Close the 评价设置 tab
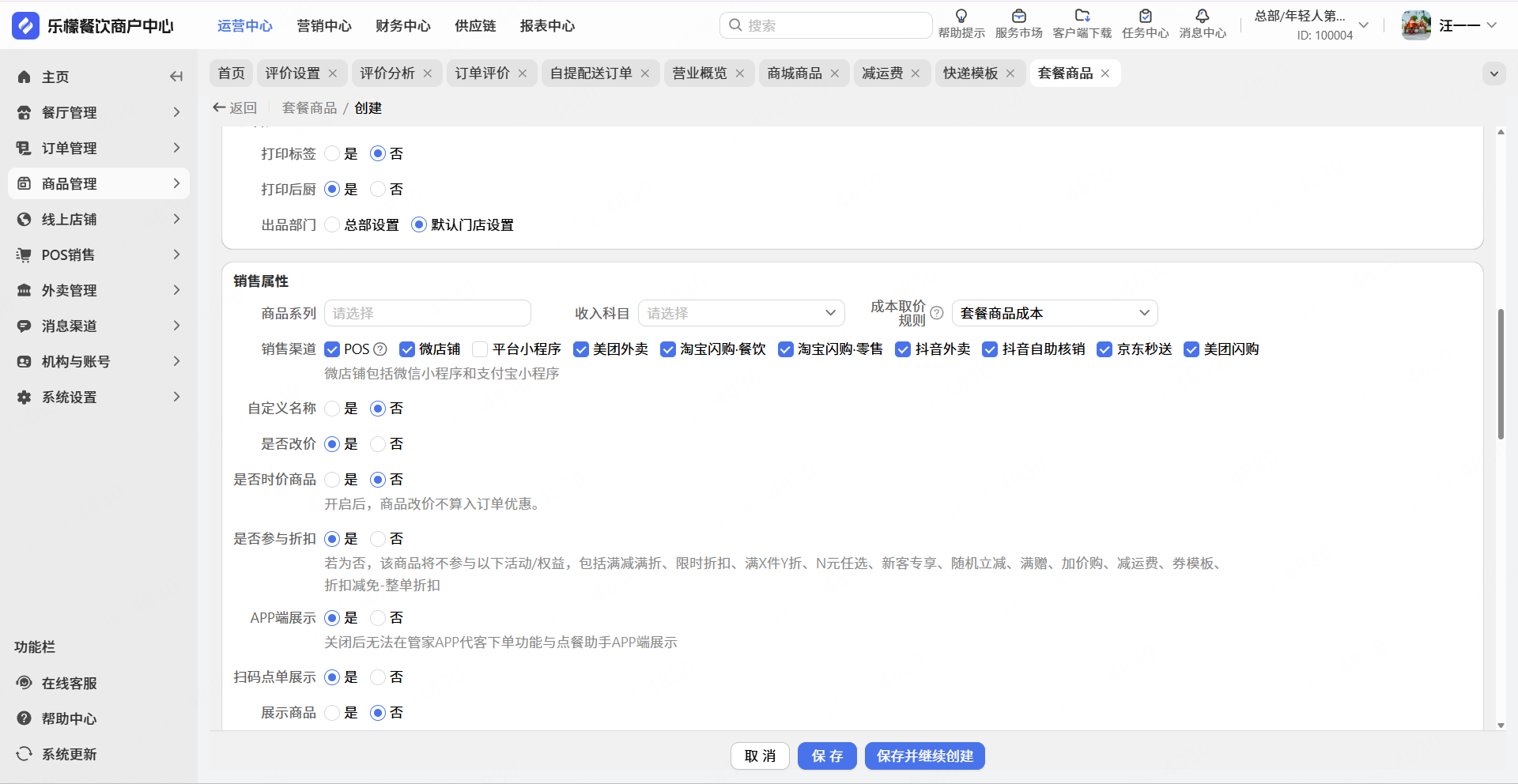 333,73
